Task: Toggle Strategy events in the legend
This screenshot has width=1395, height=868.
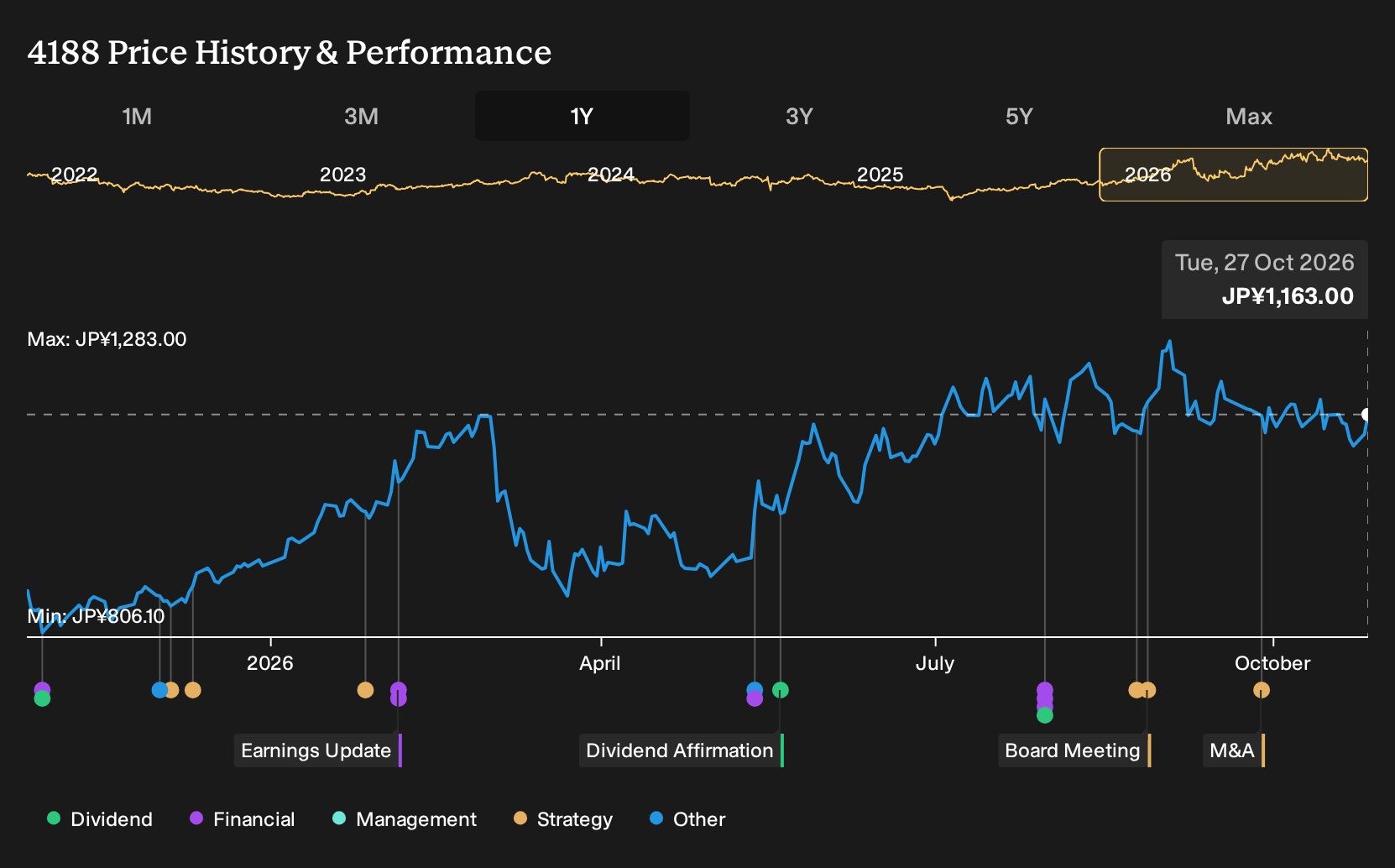Action: click(x=563, y=819)
